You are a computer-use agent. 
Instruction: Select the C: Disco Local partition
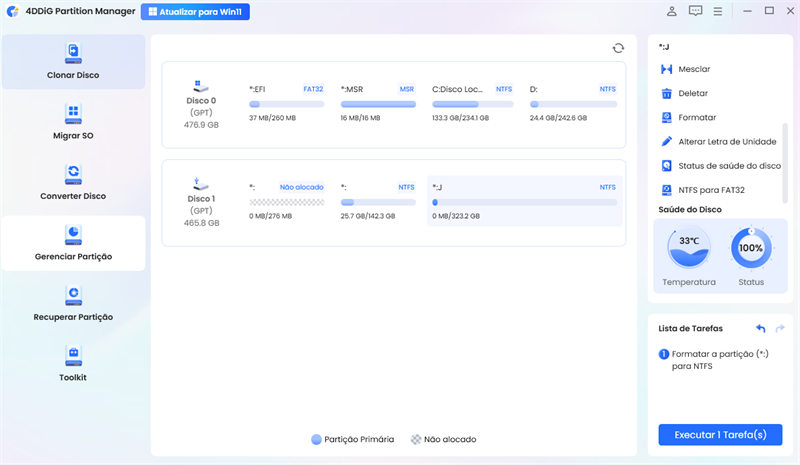pyautogui.click(x=474, y=104)
